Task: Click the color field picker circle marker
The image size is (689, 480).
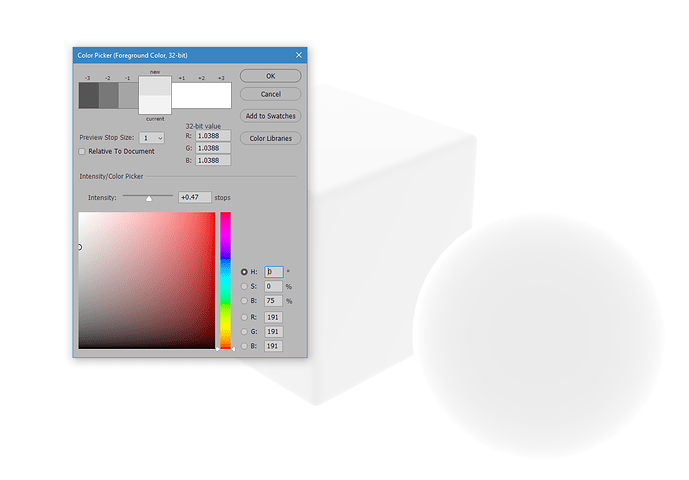Action: tap(80, 247)
